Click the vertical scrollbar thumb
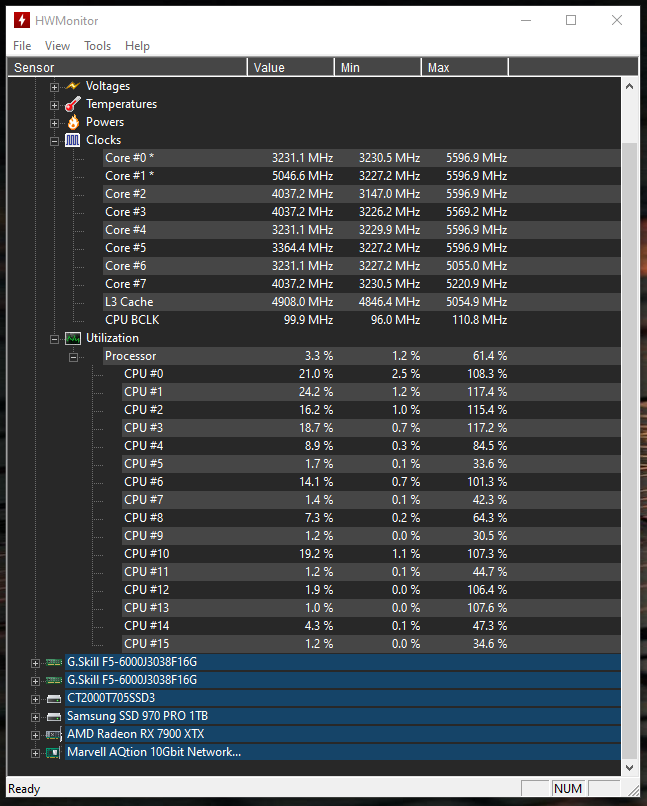 coord(630,450)
